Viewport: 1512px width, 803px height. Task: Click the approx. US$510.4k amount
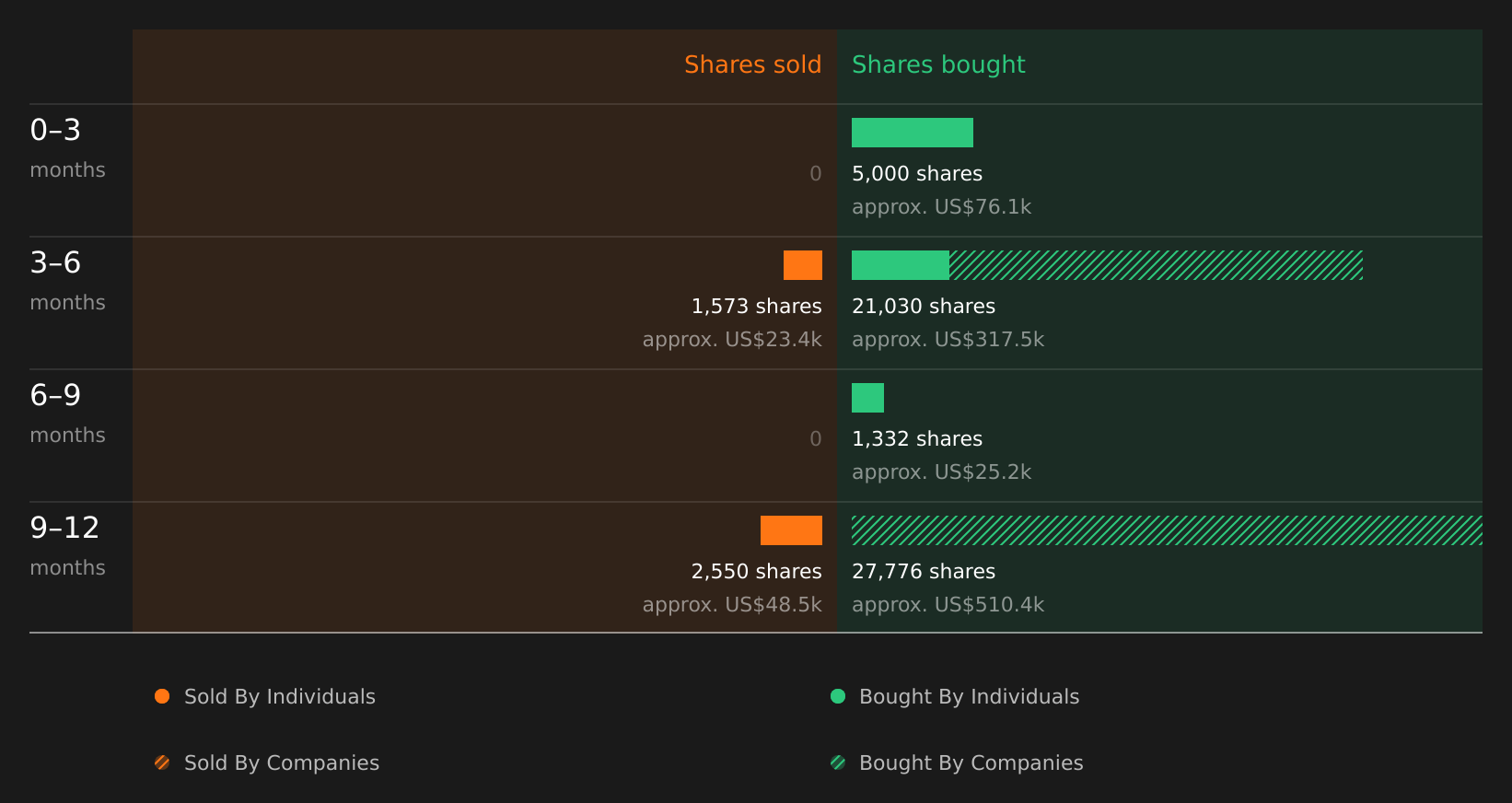(x=948, y=605)
